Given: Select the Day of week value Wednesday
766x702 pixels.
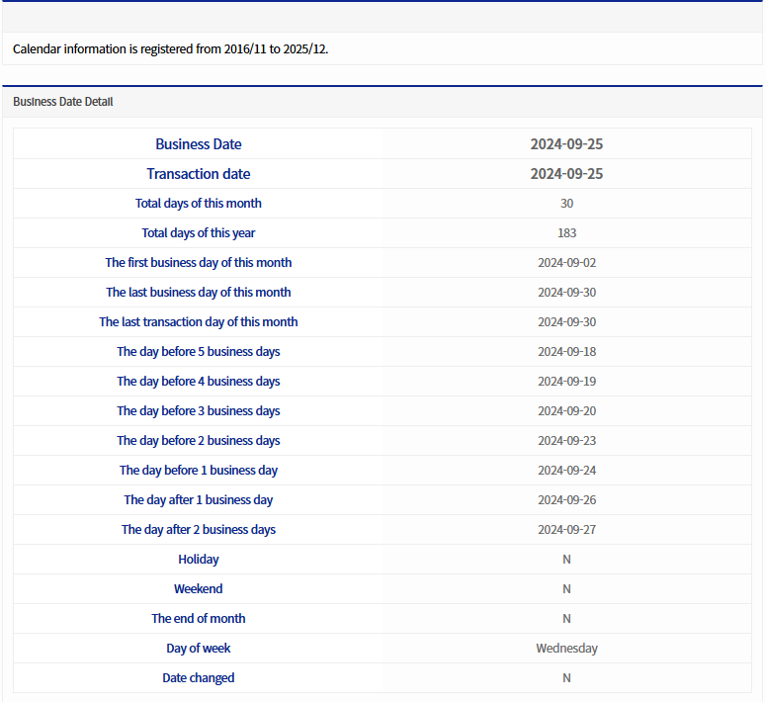Looking at the screenshot, I should coord(566,648).
